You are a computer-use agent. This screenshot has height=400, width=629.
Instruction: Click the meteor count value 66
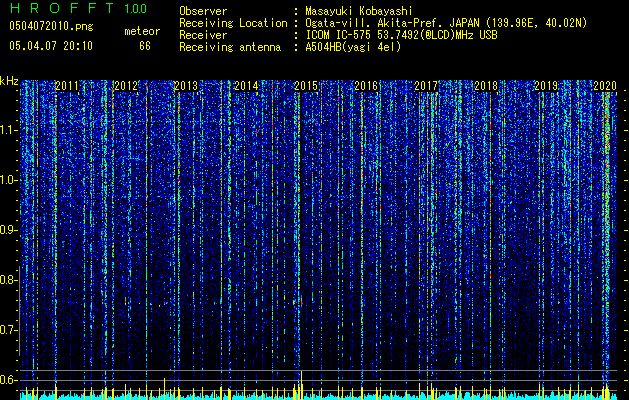145,46
